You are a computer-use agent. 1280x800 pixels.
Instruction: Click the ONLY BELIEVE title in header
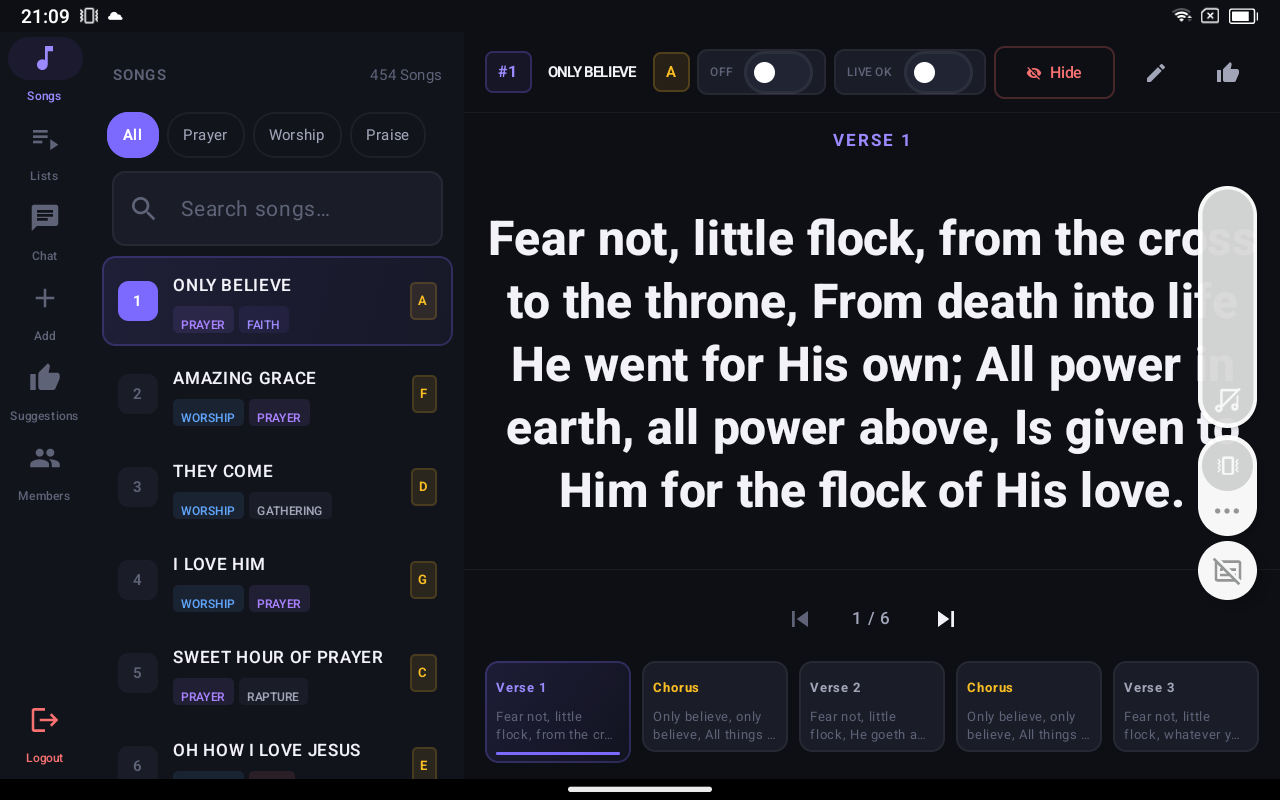click(592, 72)
